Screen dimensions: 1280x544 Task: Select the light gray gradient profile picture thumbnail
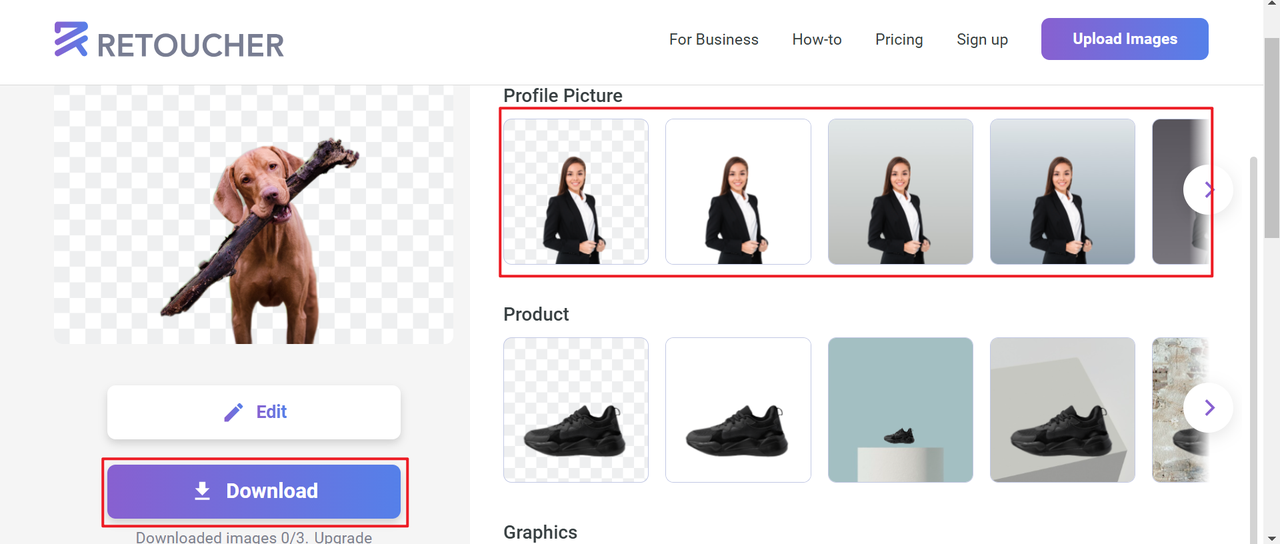pos(900,192)
